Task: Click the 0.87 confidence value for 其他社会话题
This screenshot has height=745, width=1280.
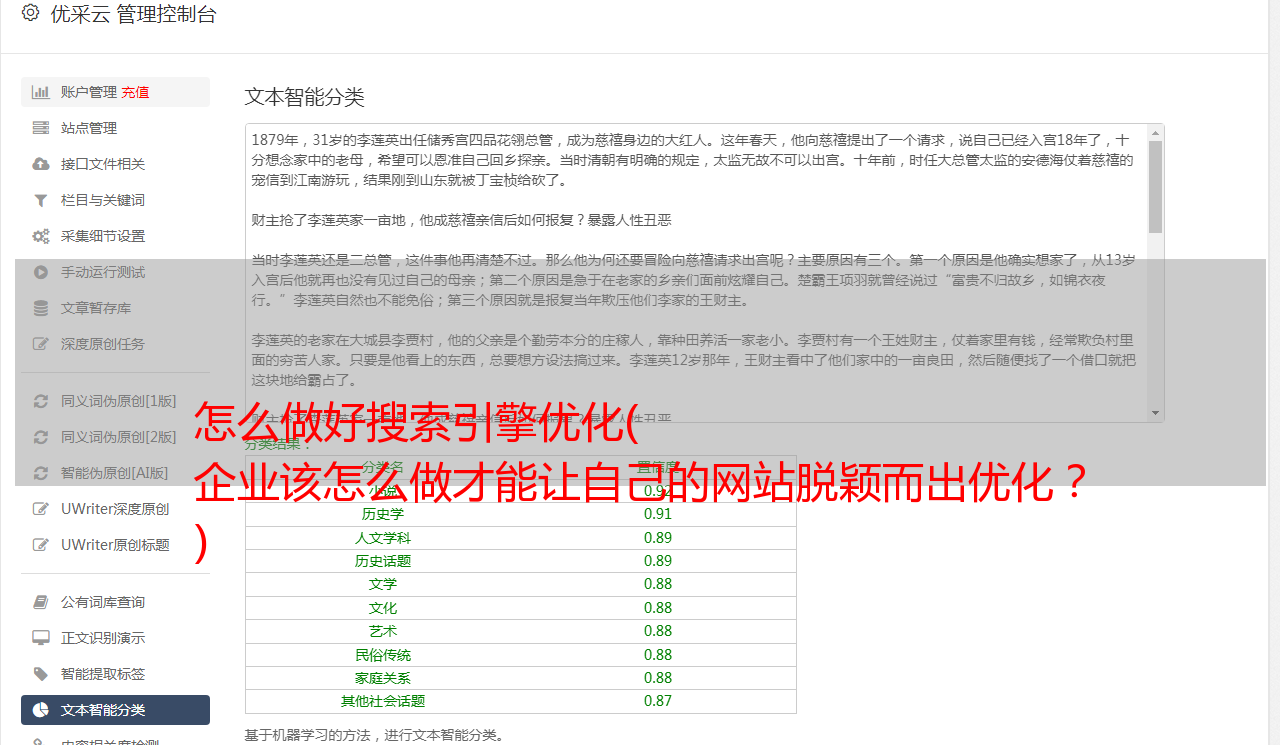Action: coord(658,701)
